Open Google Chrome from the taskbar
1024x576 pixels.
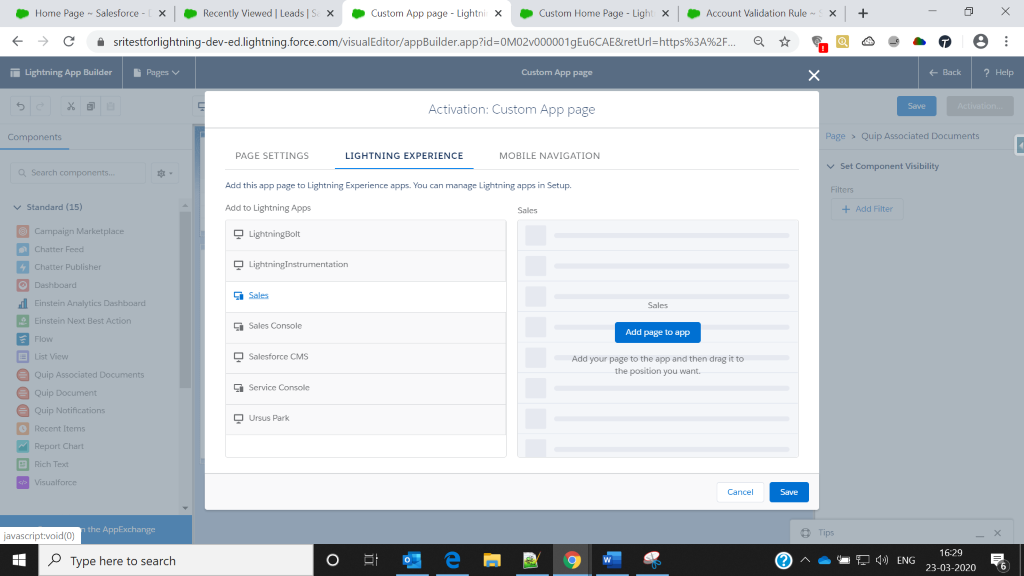571,560
